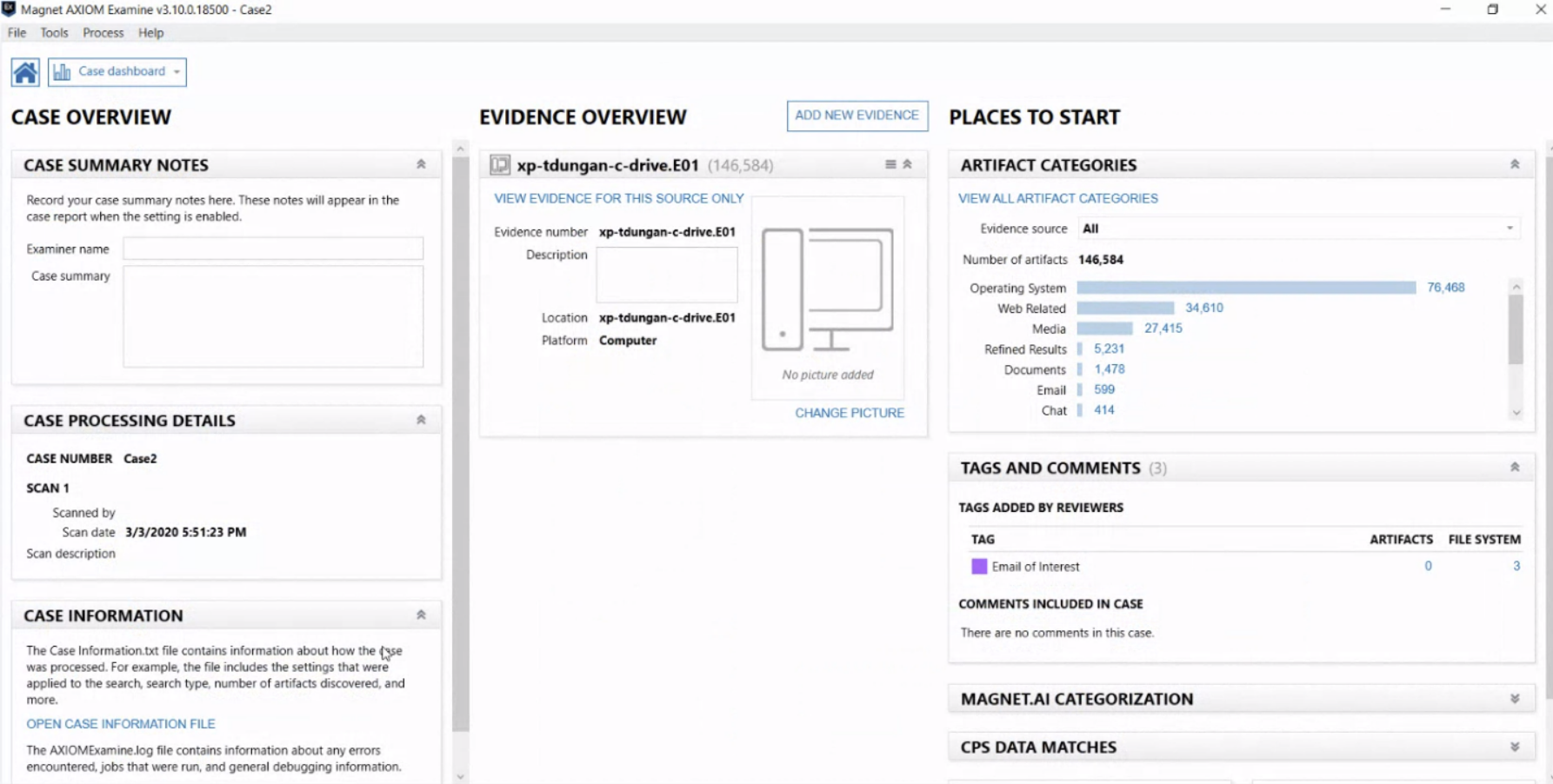Screen dimensions: 1553x784
Task: Open Documents count 1,478
Action: point(1110,369)
